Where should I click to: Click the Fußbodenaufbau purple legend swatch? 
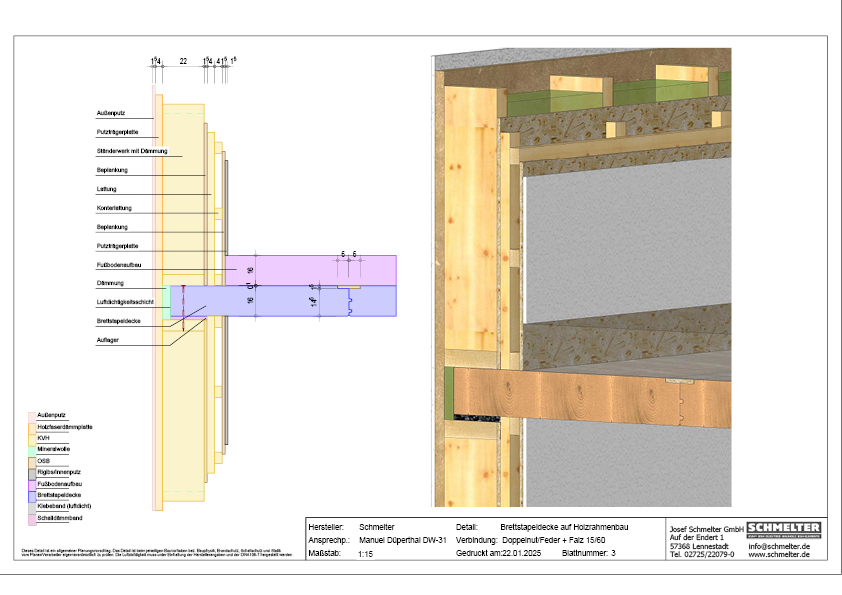pyautogui.click(x=31, y=484)
